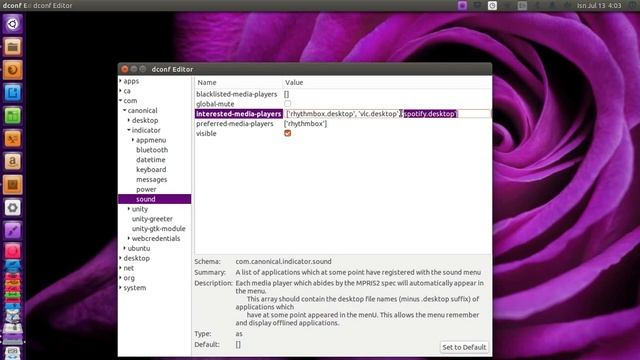
Task: Click the red round dock icon
Action: pos(13,251)
